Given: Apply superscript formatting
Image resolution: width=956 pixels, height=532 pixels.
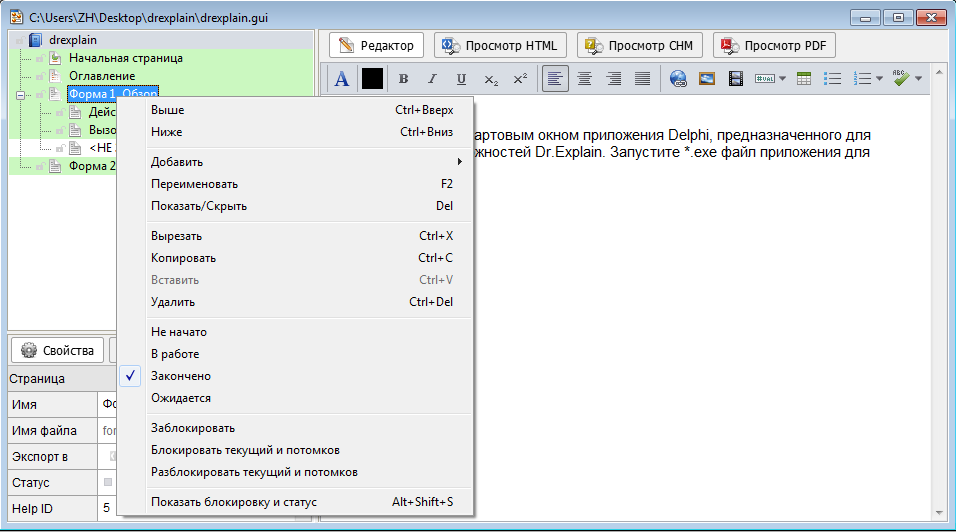Looking at the screenshot, I should (520, 79).
